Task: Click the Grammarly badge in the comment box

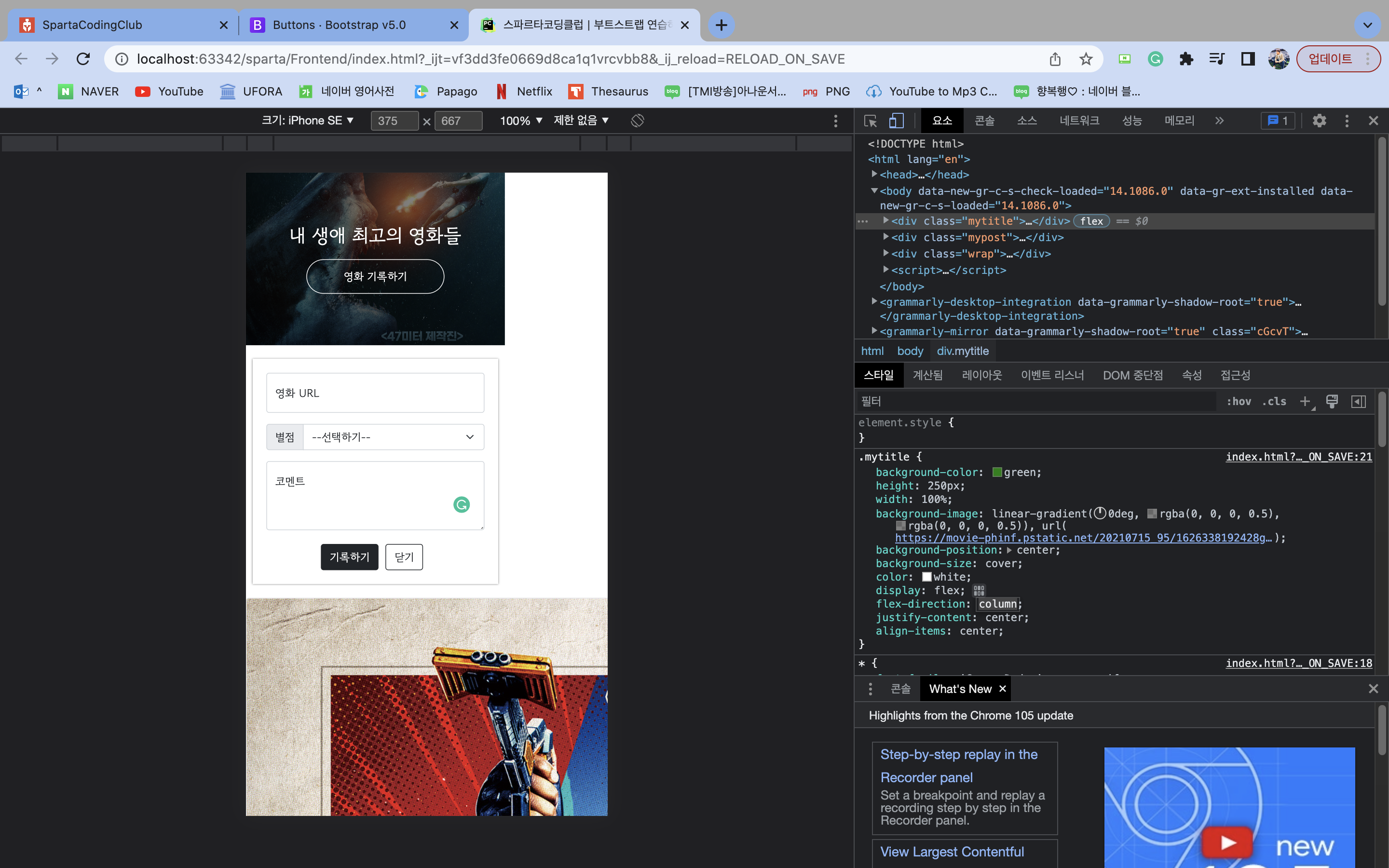Action: 462,504
